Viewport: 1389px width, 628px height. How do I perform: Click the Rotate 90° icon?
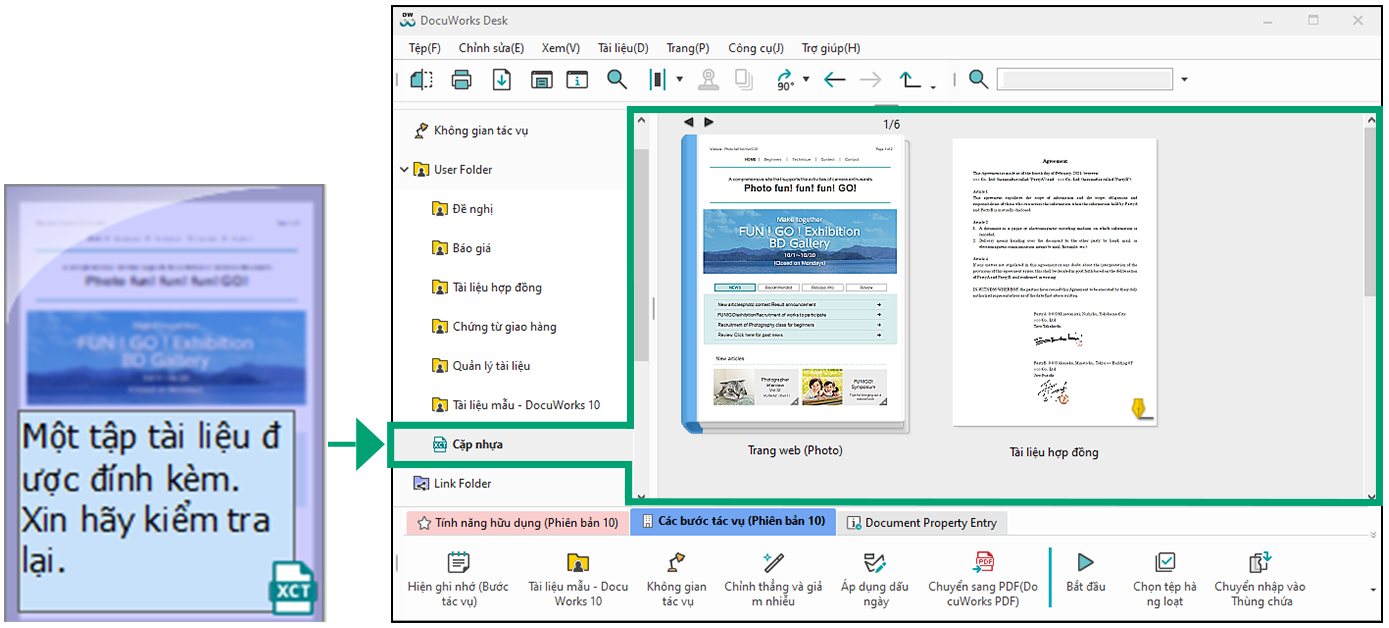[x=784, y=80]
